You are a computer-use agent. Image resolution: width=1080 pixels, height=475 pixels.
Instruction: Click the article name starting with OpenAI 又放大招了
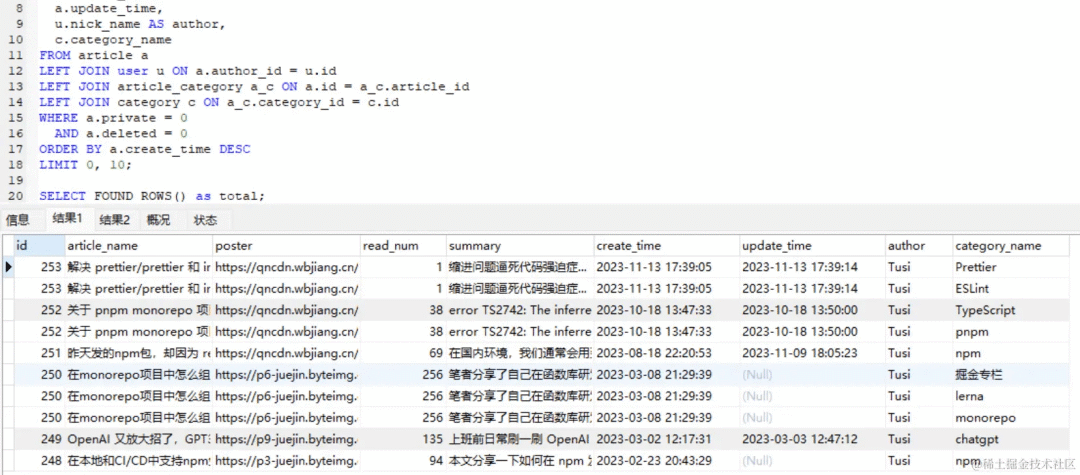coord(138,439)
